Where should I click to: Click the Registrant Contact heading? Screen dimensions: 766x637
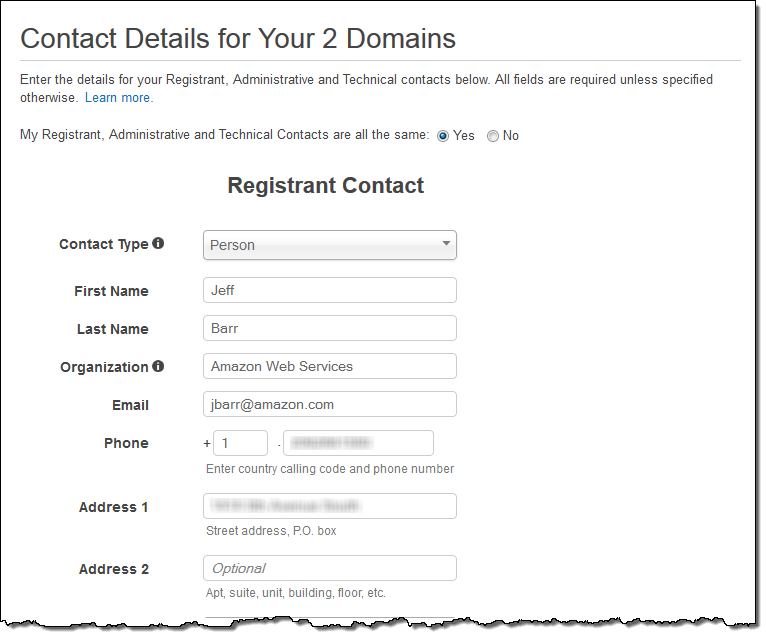[326, 186]
